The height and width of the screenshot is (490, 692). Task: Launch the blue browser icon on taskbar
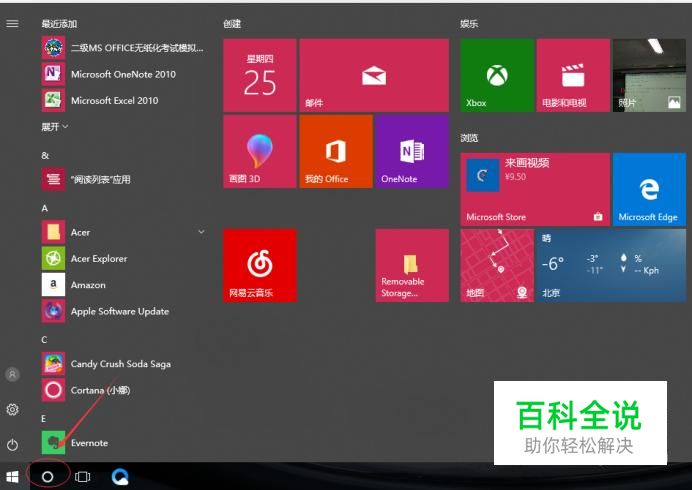coord(120,477)
